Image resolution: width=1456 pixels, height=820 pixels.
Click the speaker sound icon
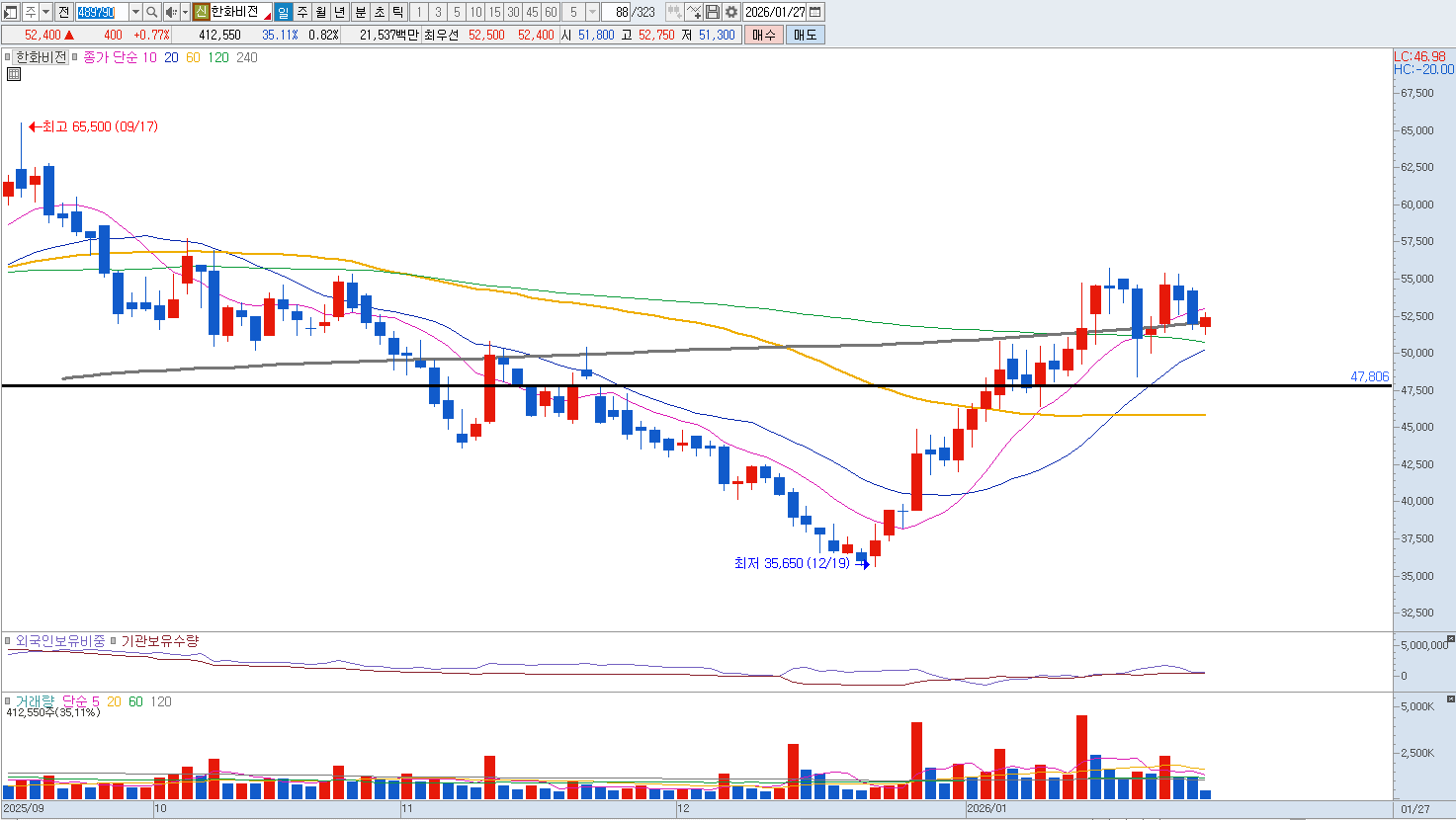pos(171,12)
